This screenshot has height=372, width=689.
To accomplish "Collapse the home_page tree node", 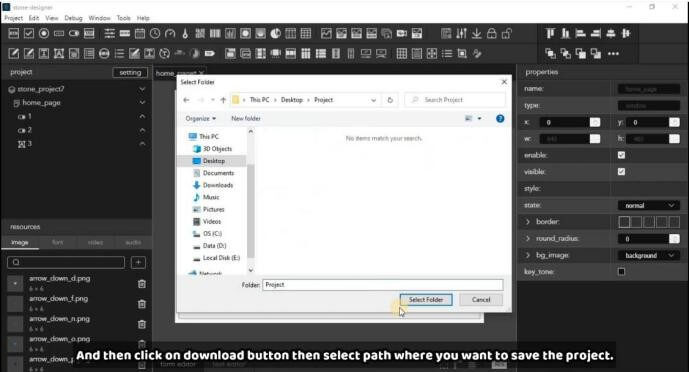I will (x=142, y=103).
